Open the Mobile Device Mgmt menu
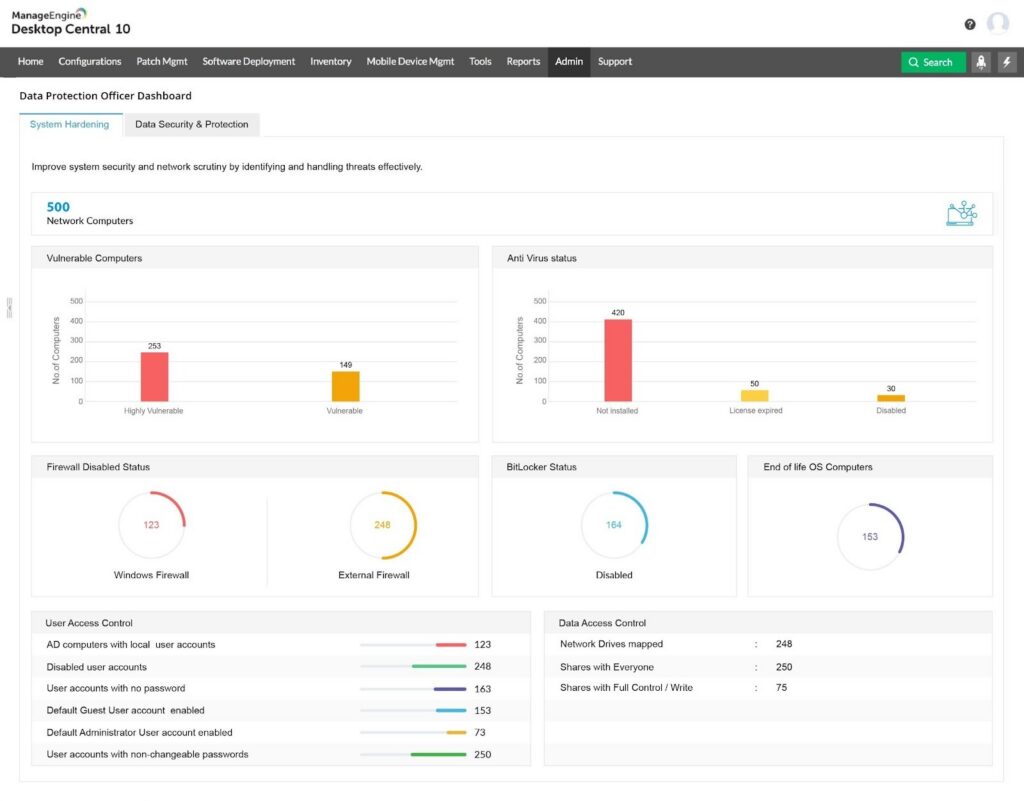The image size is (1024, 801). coord(410,62)
